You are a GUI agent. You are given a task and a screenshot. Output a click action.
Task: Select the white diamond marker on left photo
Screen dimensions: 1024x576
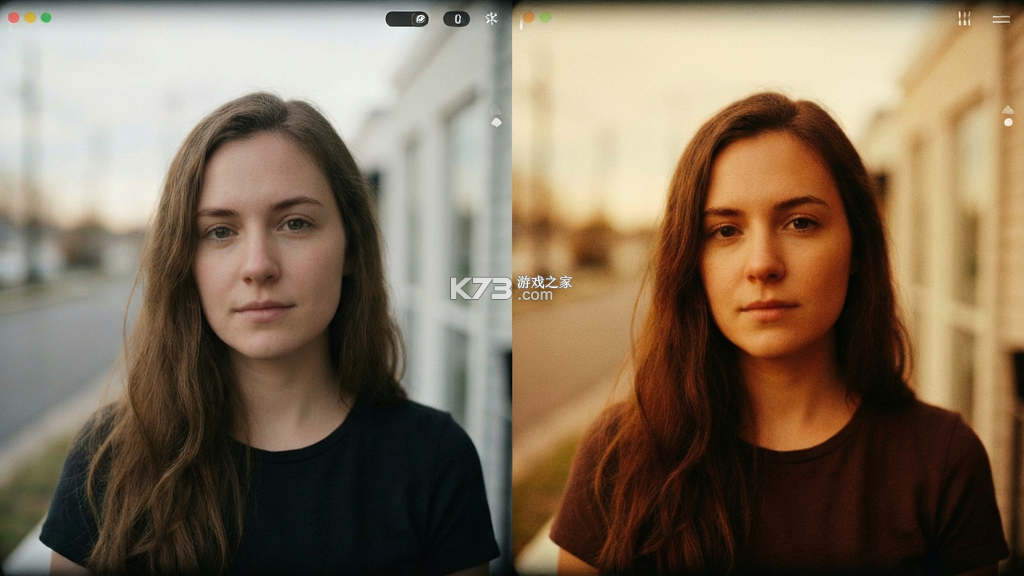[x=496, y=122]
